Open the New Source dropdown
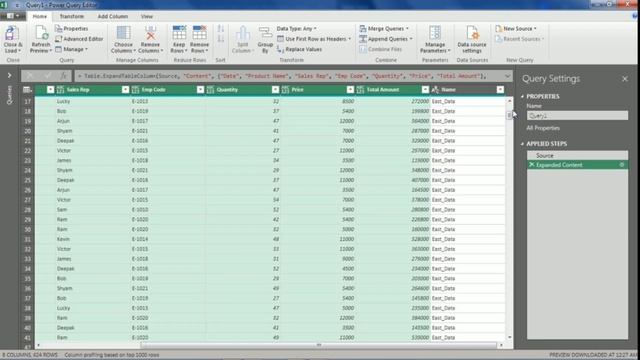This screenshot has width=640, height=360. [516, 29]
